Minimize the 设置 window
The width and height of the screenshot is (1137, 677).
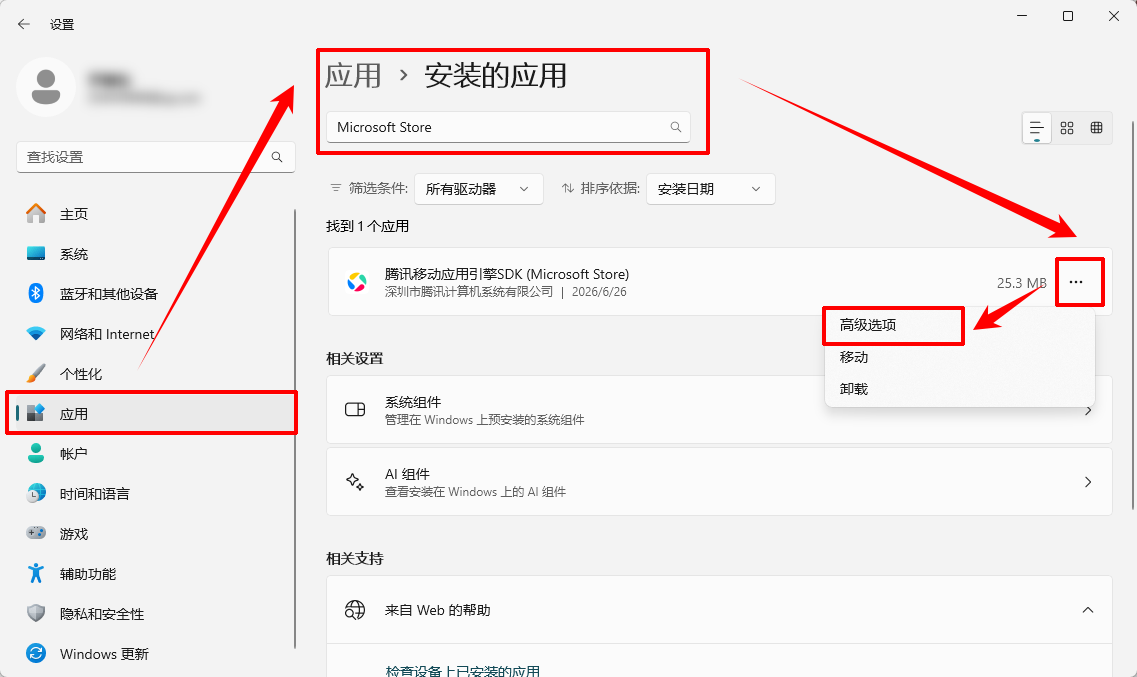(1022, 16)
